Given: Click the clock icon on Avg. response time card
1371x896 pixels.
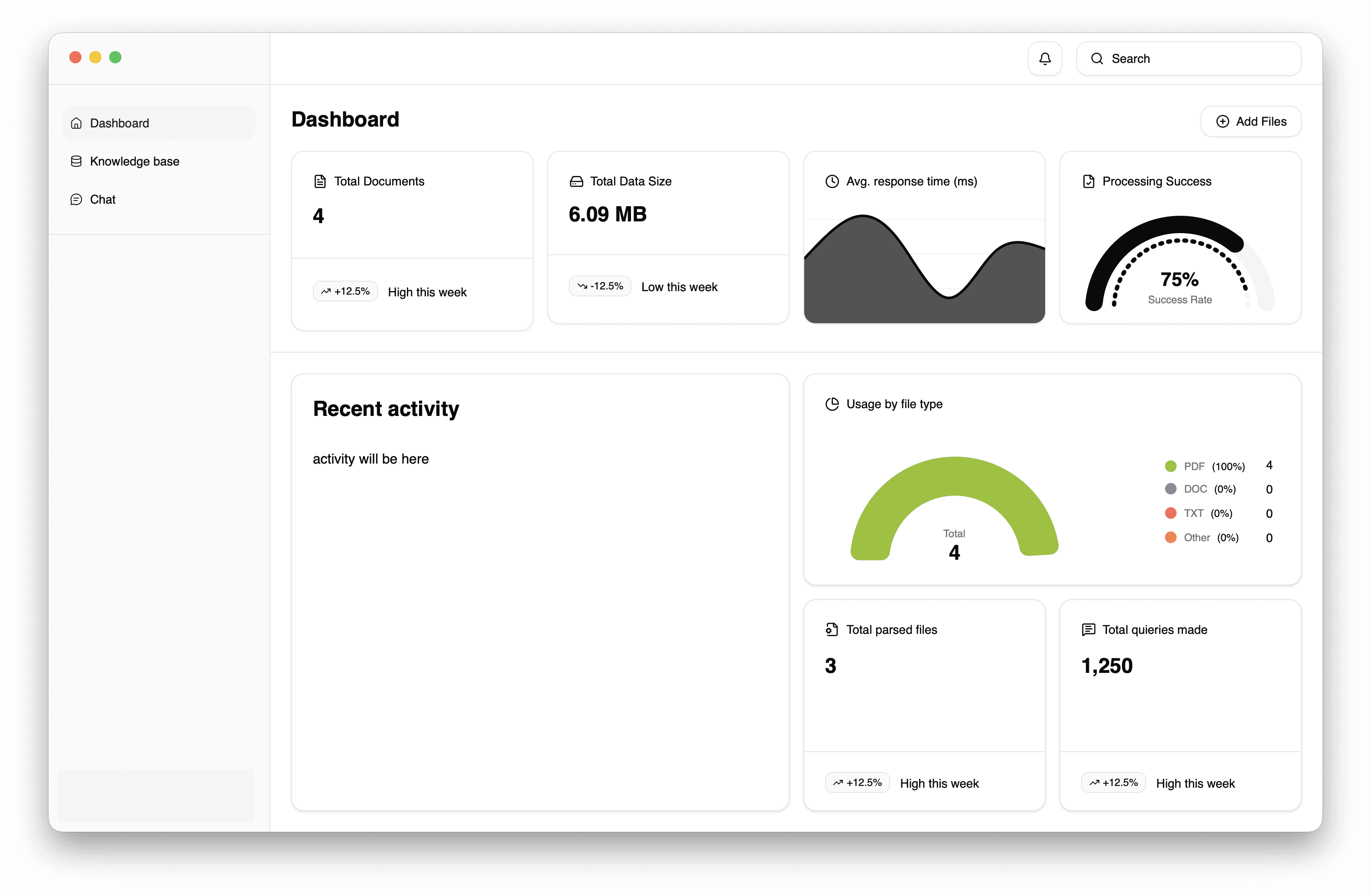Looking at the screenshot, I should [x=832, y=181].
